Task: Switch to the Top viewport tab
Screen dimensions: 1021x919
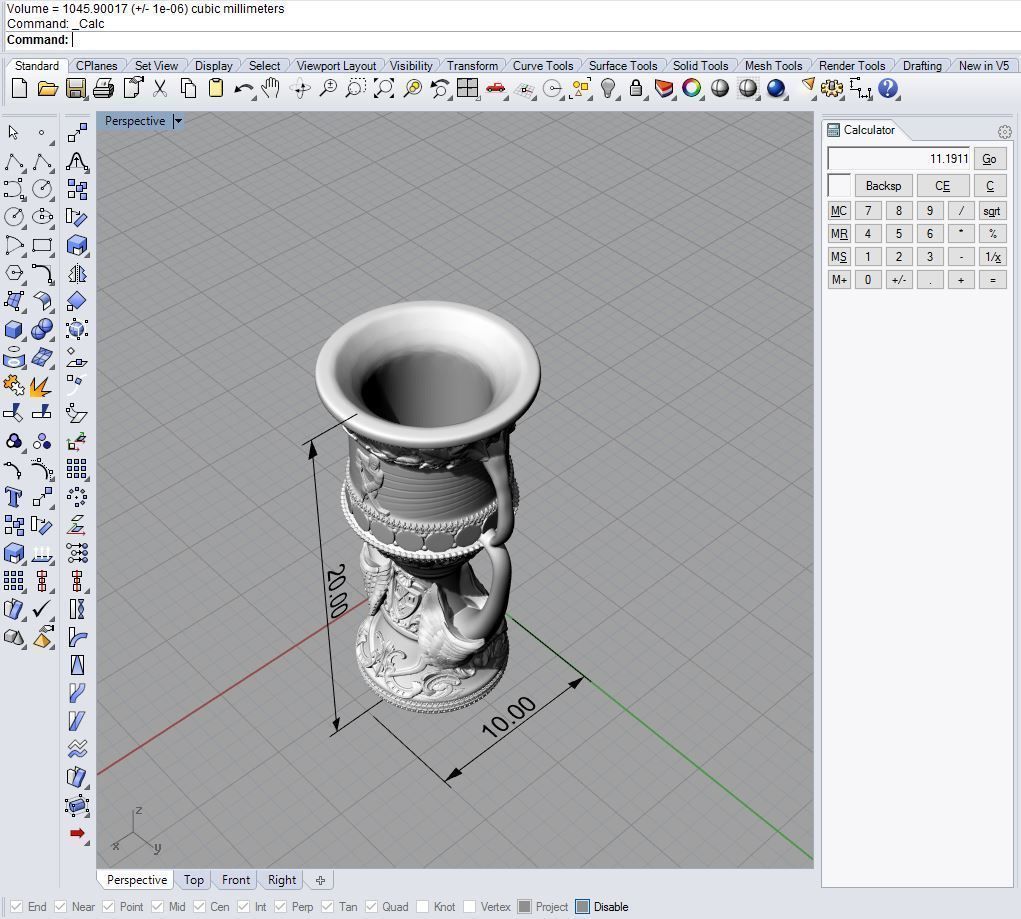Action: click(193, 880)
